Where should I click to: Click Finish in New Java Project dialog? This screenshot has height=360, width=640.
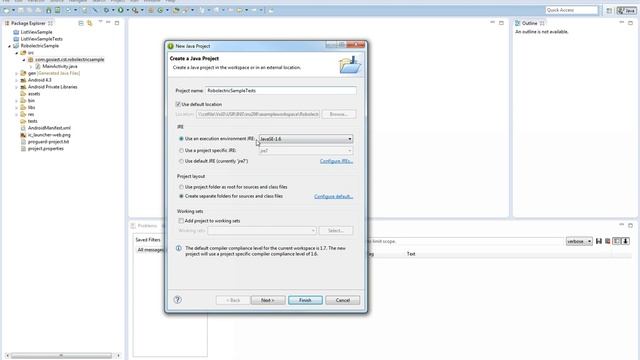coord(305,300)
